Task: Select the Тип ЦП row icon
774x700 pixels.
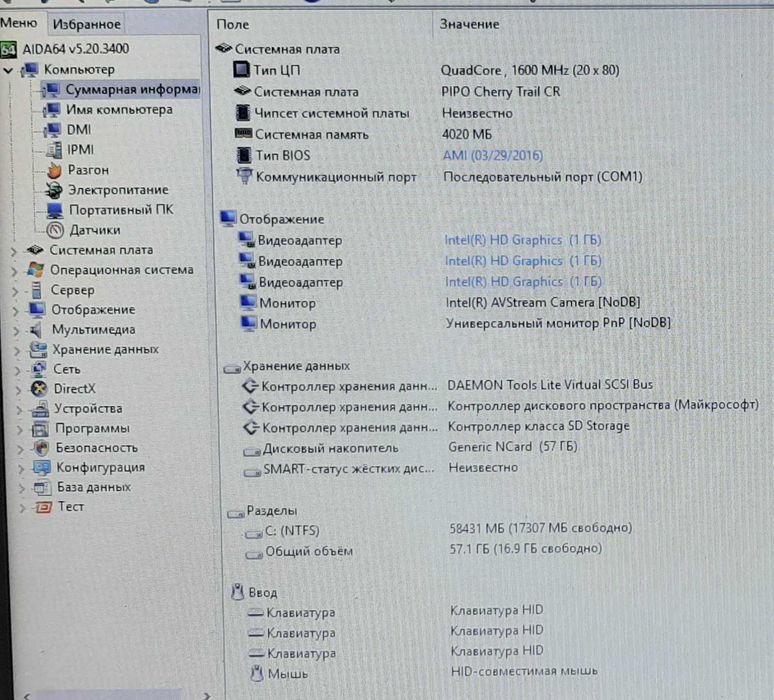Action: tap(241, 70)
